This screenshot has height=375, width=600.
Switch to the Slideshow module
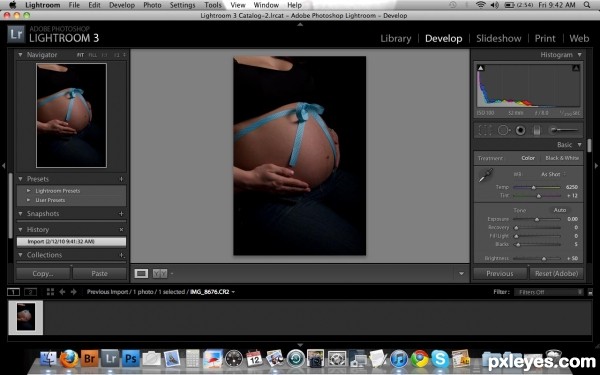tap(499, 39)
